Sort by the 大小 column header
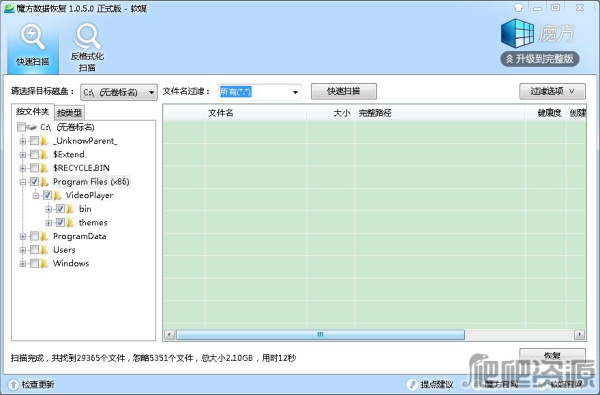 point(330,113)
